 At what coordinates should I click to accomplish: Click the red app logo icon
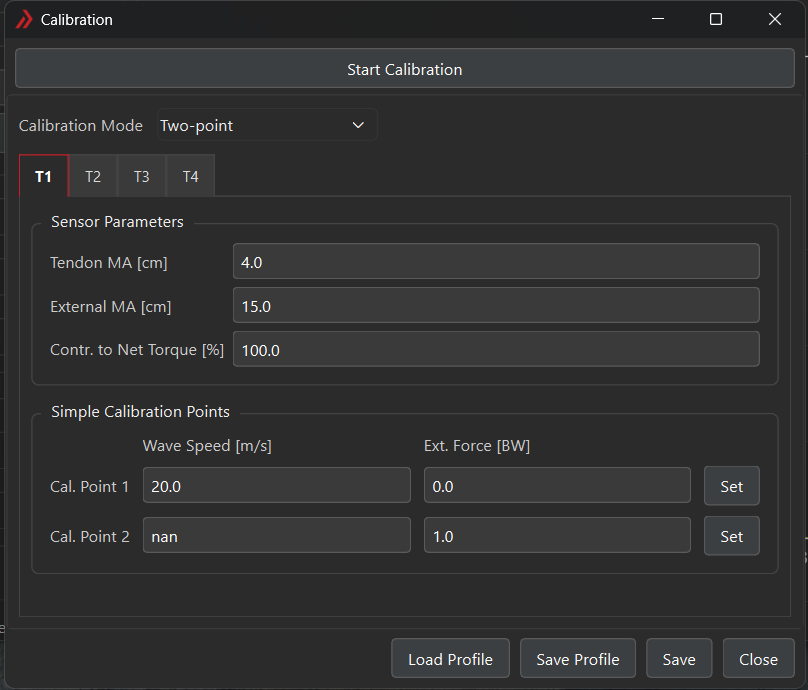click(24, 20)
